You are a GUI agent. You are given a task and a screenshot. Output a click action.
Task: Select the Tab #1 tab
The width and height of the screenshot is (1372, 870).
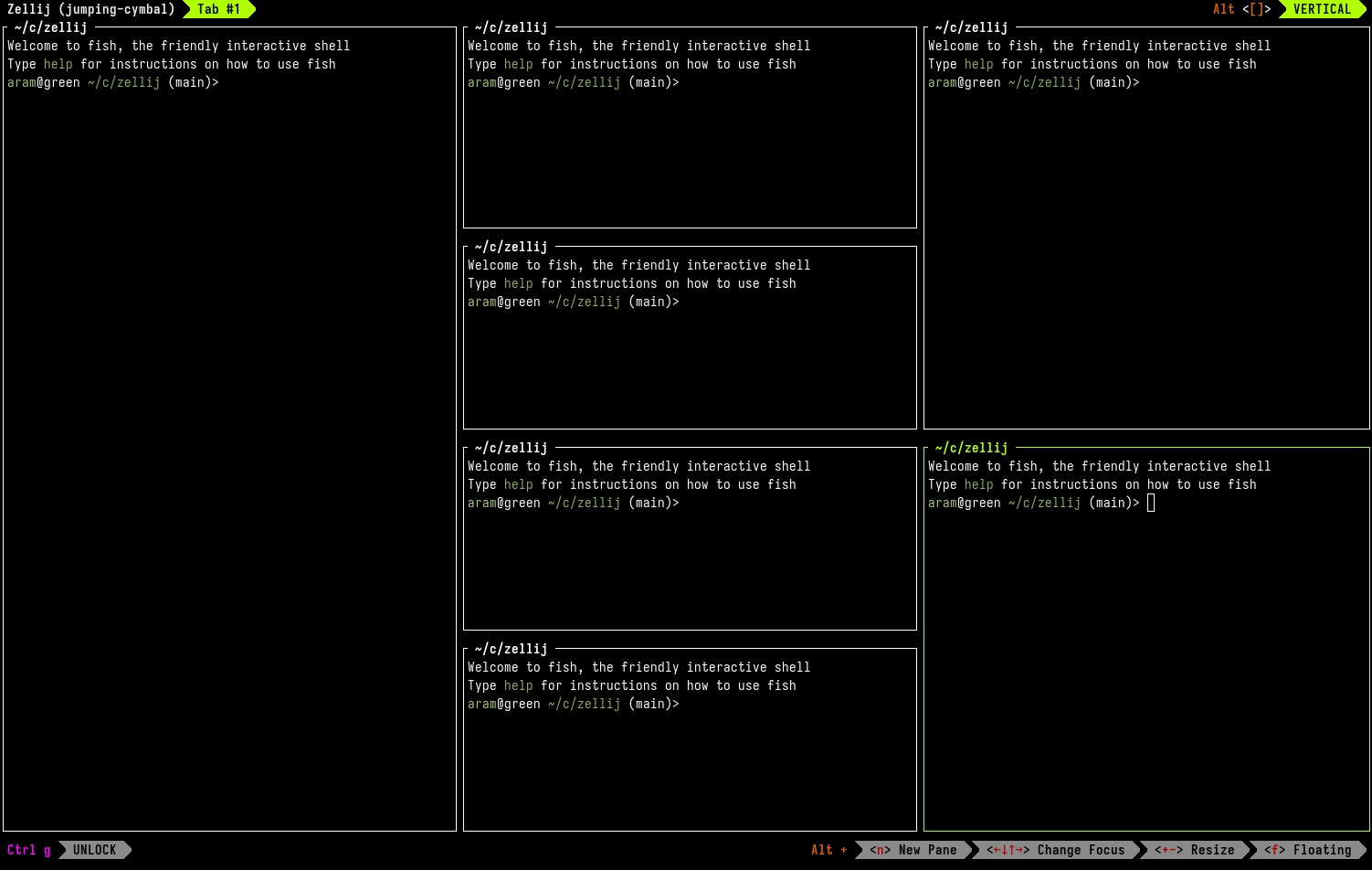[219, 9]
